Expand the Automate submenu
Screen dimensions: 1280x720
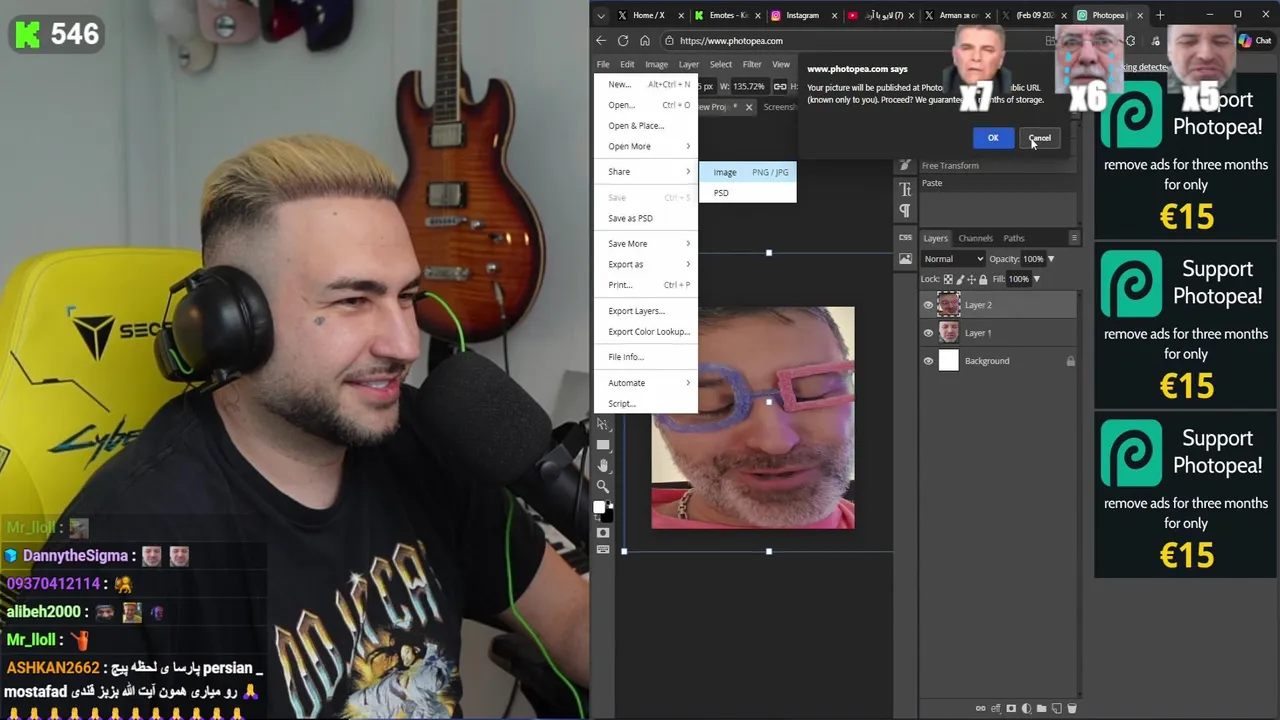click(647, 383)
